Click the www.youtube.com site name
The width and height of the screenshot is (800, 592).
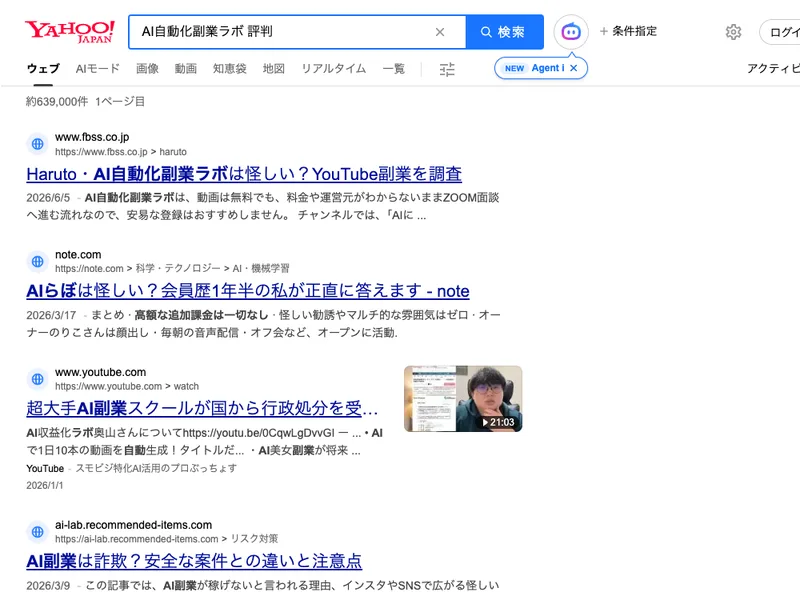(x=101, y=372)
